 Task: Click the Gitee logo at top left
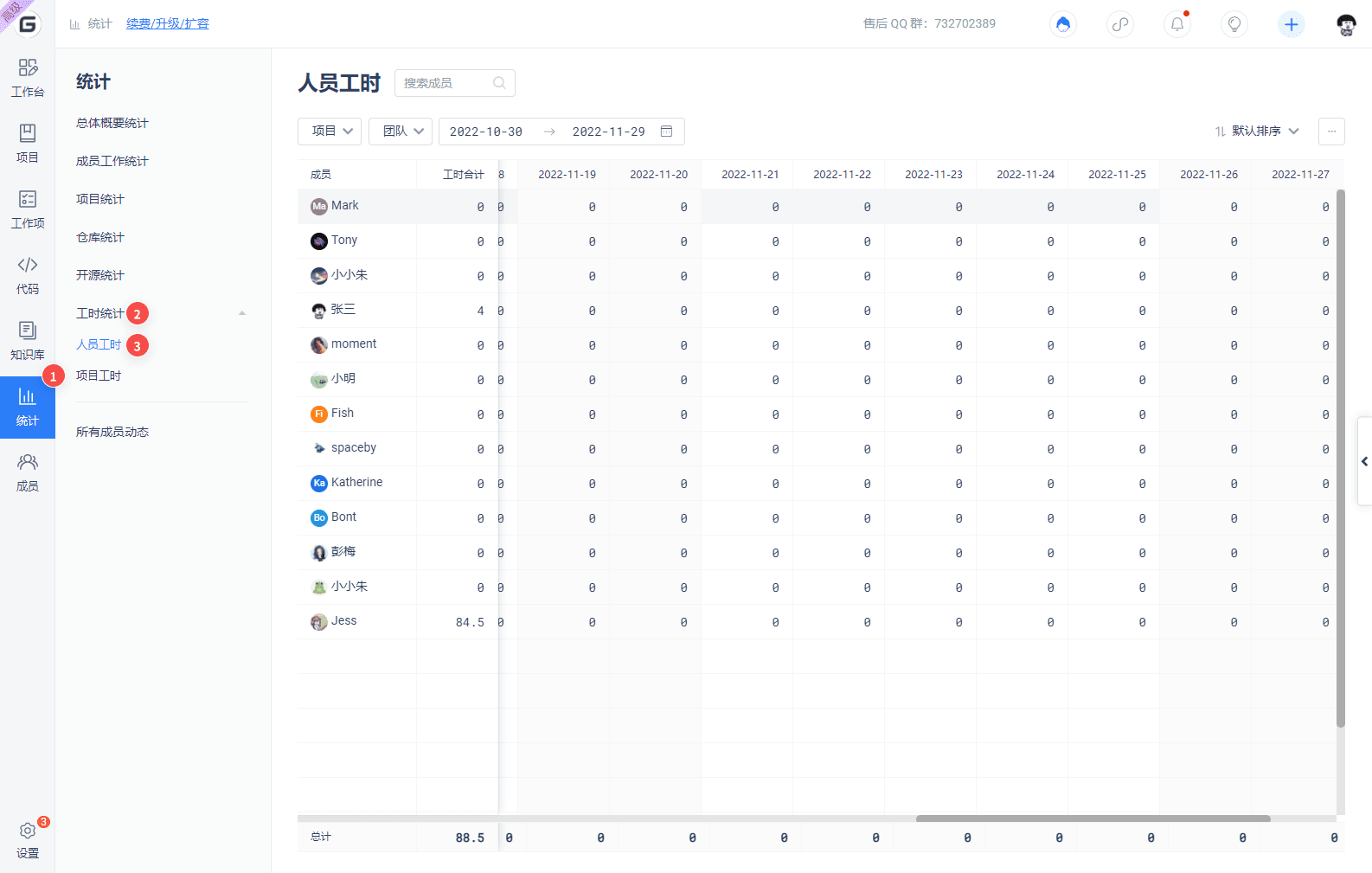28,24
